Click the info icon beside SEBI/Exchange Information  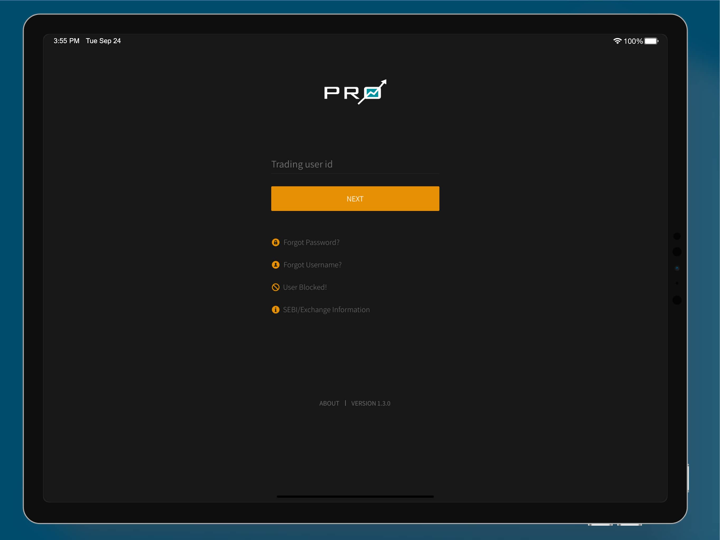(276, 310)
